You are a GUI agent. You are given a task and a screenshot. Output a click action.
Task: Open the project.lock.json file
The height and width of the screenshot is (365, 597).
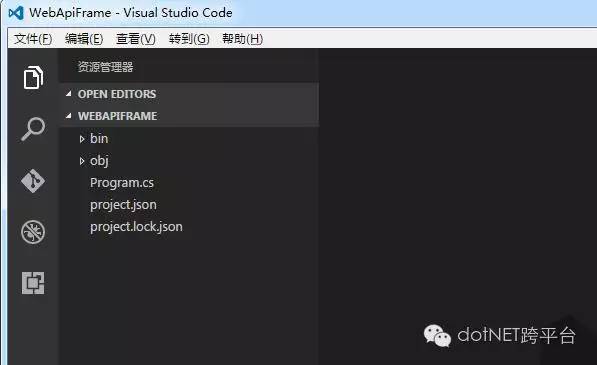136,227
